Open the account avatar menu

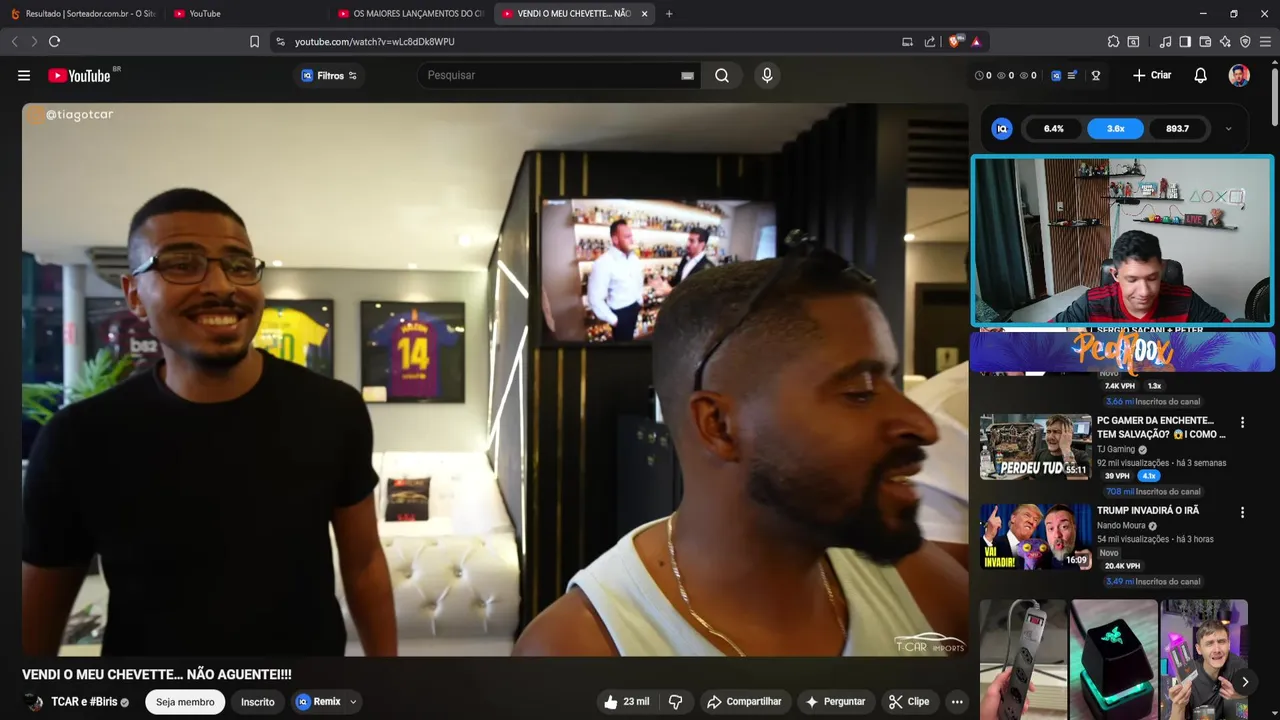click(1239, 75)
